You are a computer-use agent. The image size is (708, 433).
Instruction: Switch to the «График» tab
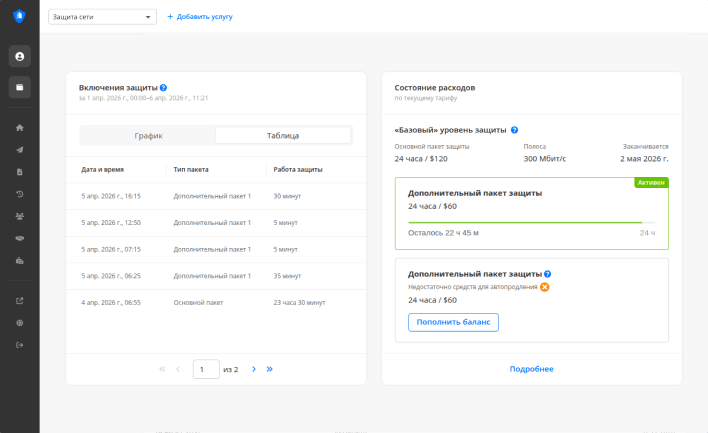(x=148, y=135)
